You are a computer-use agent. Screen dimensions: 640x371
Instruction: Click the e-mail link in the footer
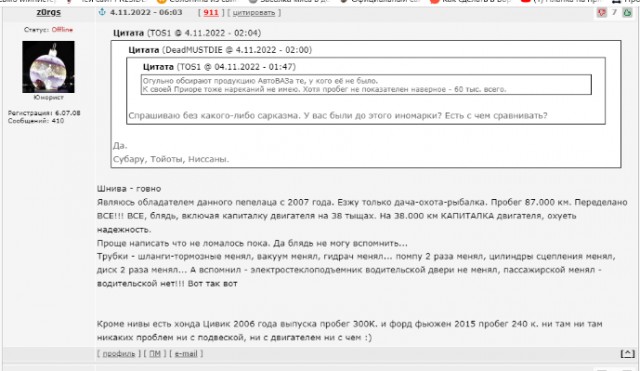[x=186, y=354]
